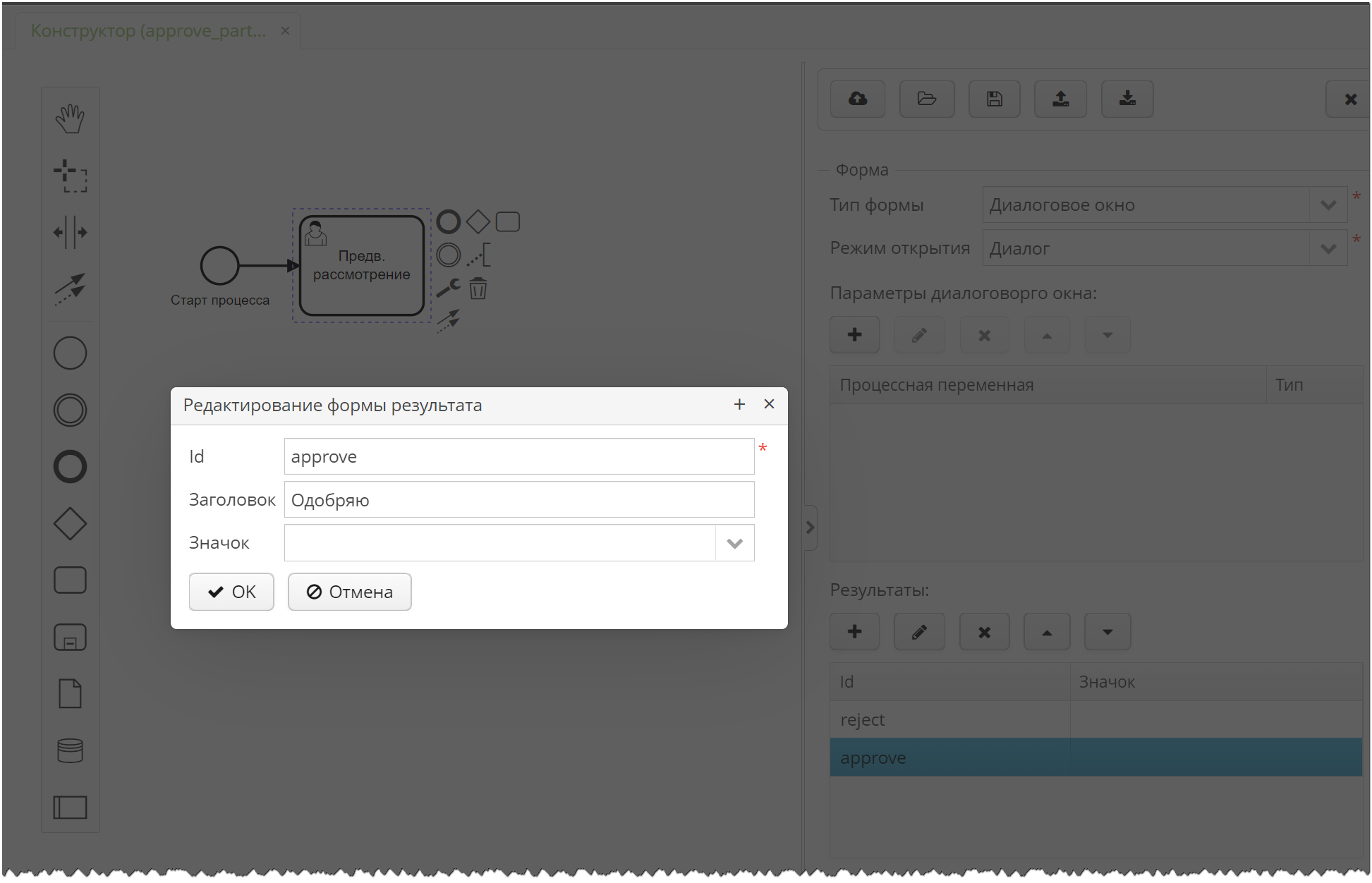
Task: Expand the Режим открытия dropdown
Action: 1328,248
